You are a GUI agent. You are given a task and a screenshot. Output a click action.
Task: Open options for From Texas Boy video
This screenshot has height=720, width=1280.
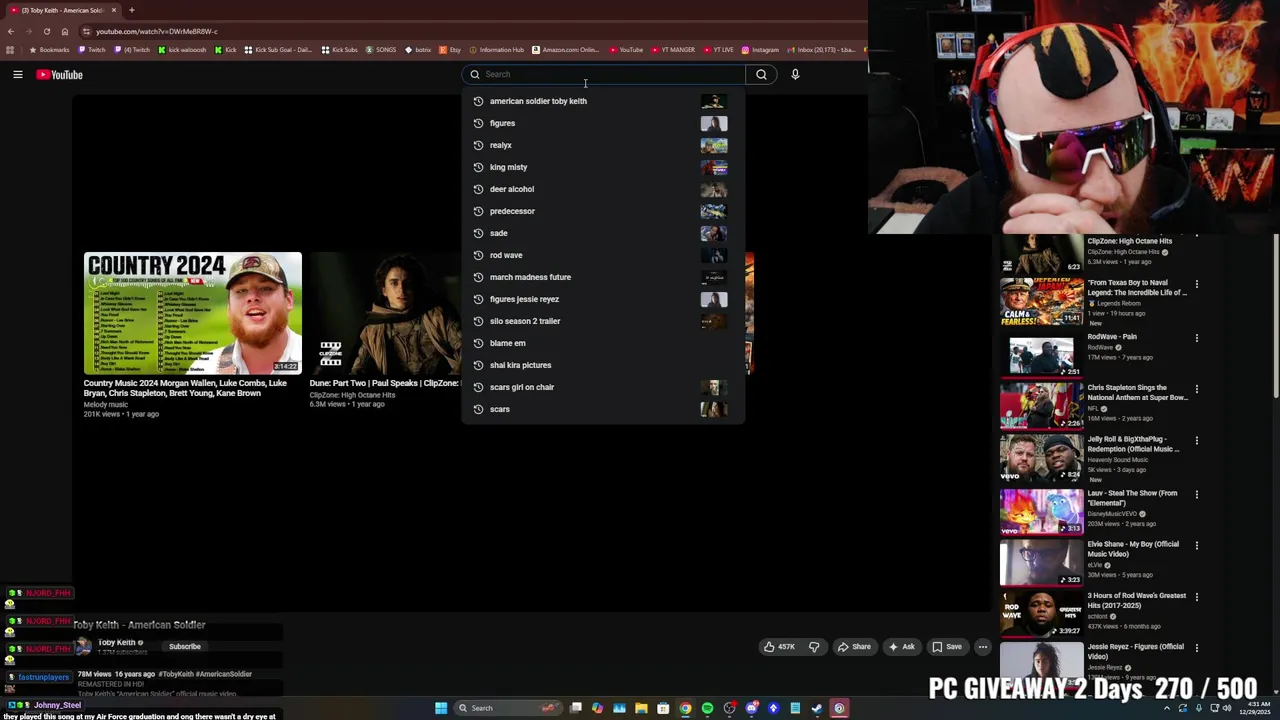[x=1196, y=284]
